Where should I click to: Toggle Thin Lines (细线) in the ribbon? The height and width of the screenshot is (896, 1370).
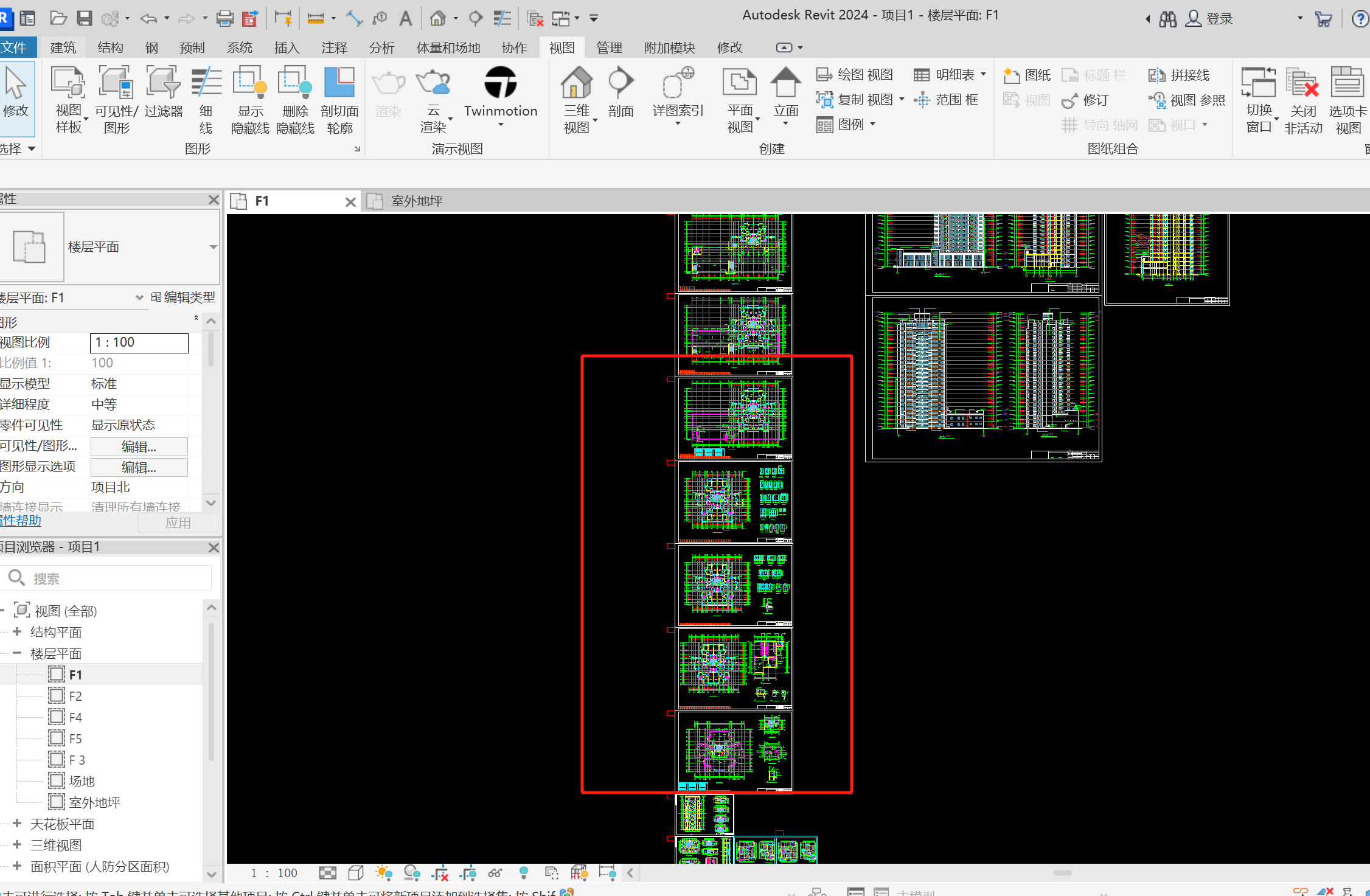point(206,101)
